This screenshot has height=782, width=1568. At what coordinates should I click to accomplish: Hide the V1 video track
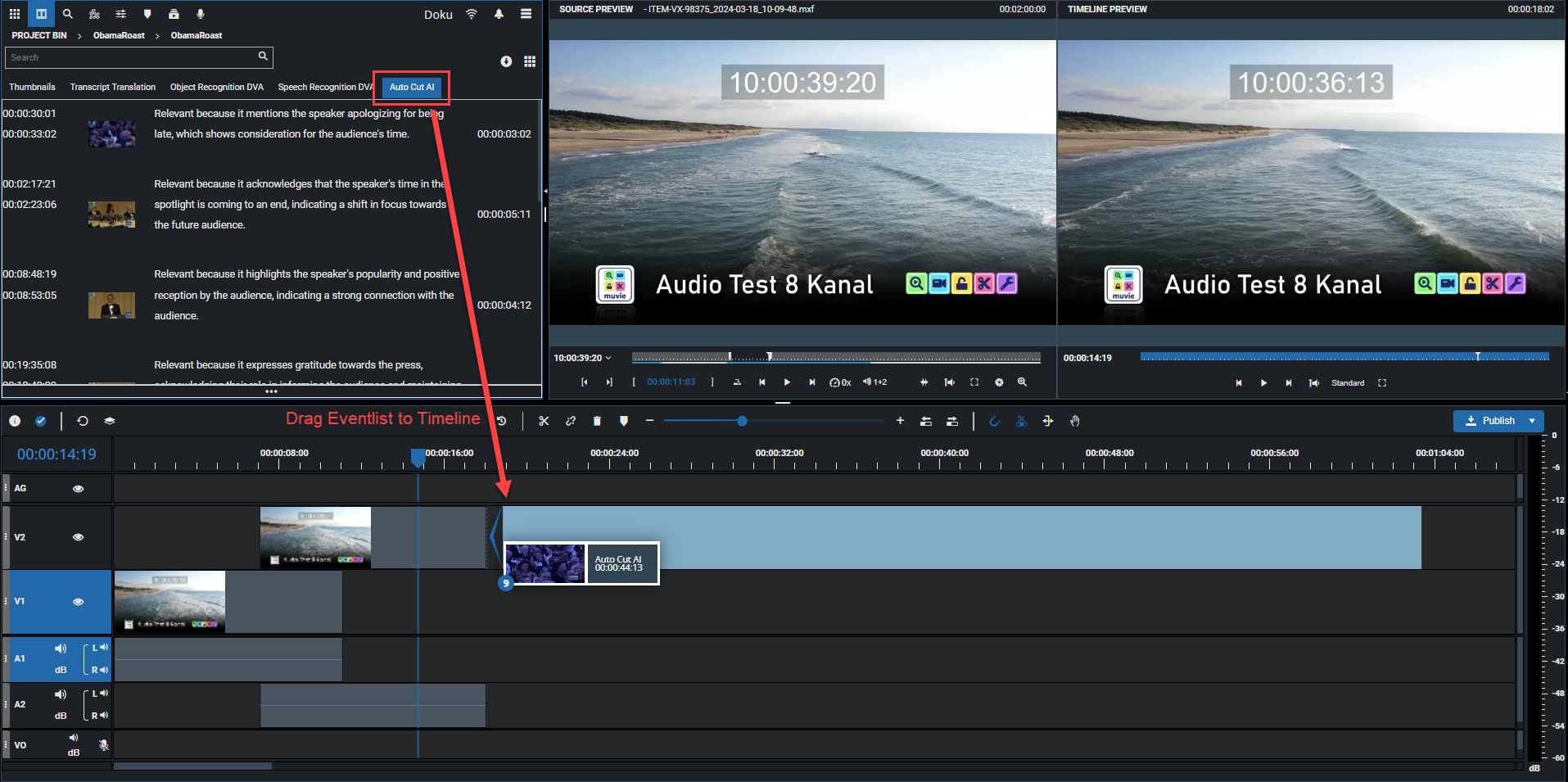pos(79,602)
